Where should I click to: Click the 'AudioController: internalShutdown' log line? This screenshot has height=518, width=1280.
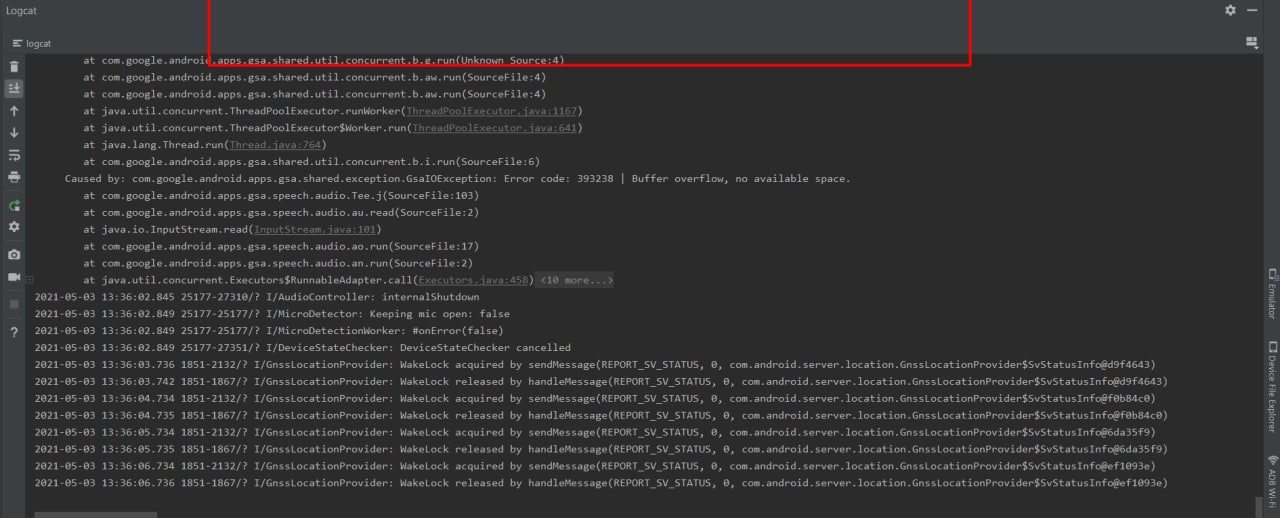pyautogui.click(x=257, y=298)
